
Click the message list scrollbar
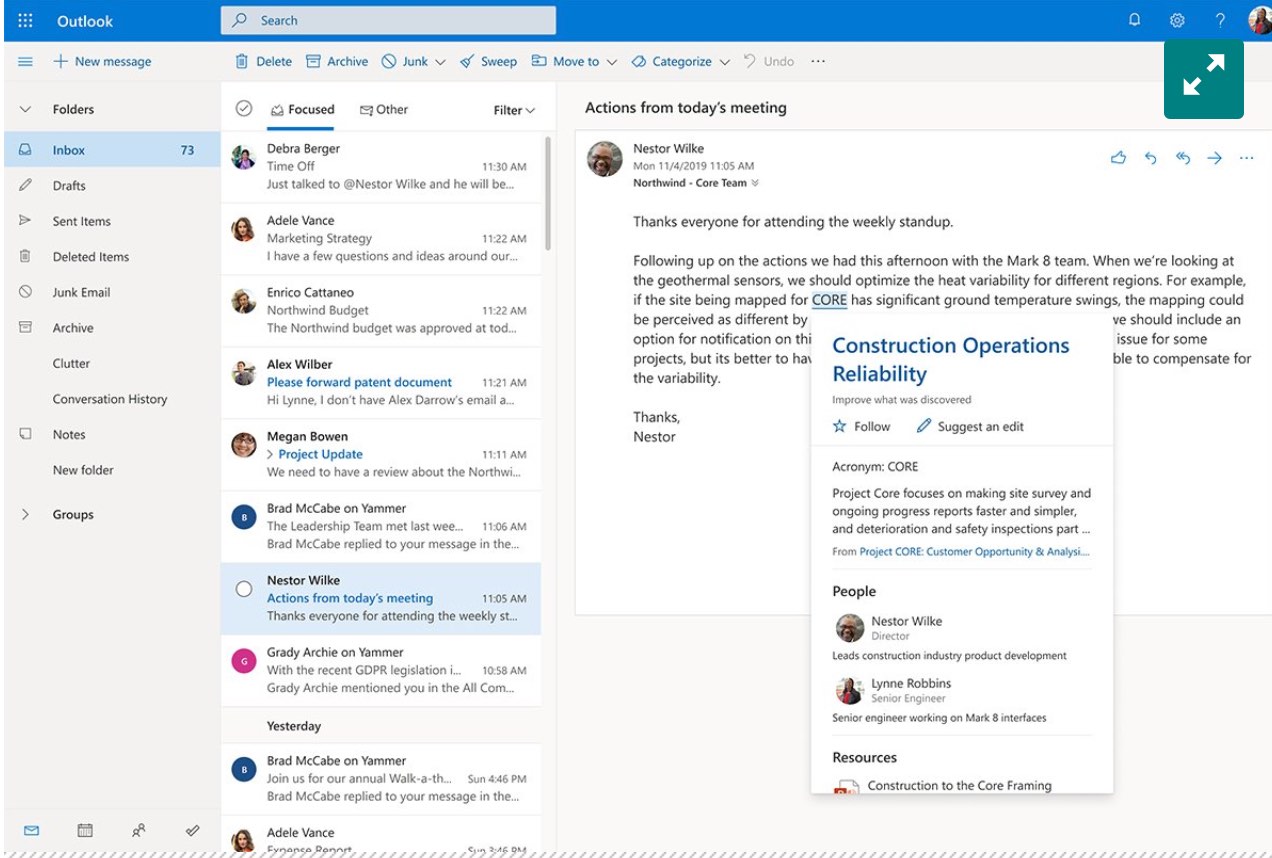point(548,193)
